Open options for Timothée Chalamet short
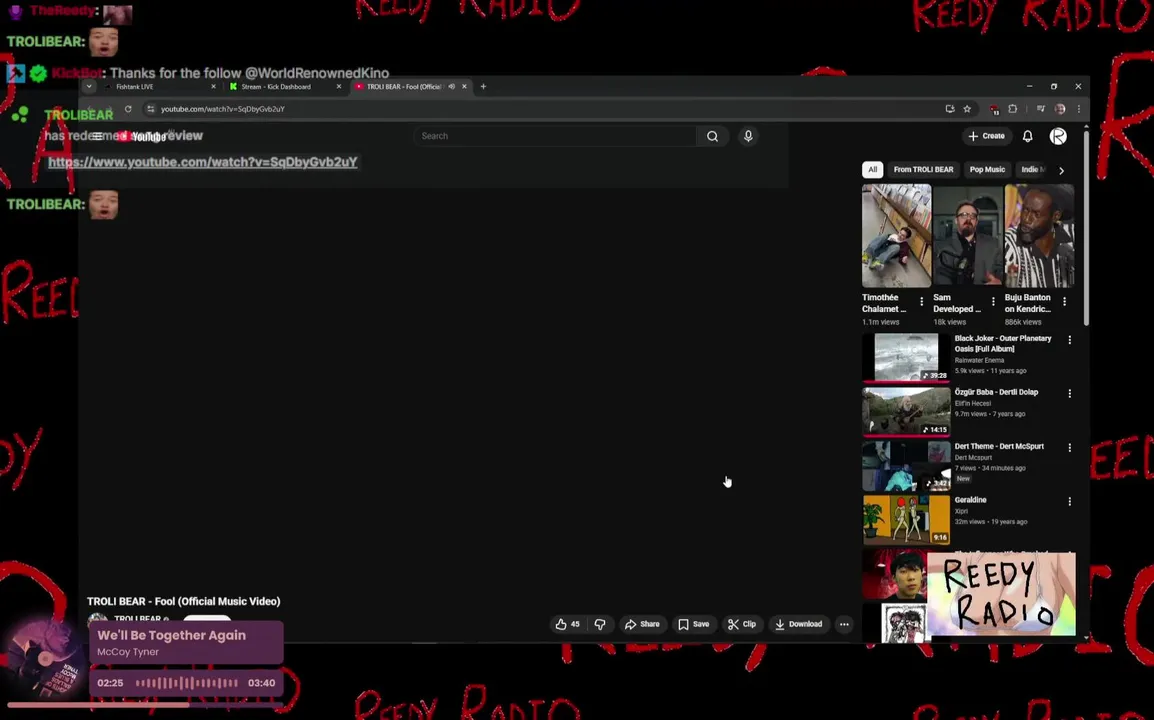1154x720 pixels. pyautogui.click(x=921, y=302)
